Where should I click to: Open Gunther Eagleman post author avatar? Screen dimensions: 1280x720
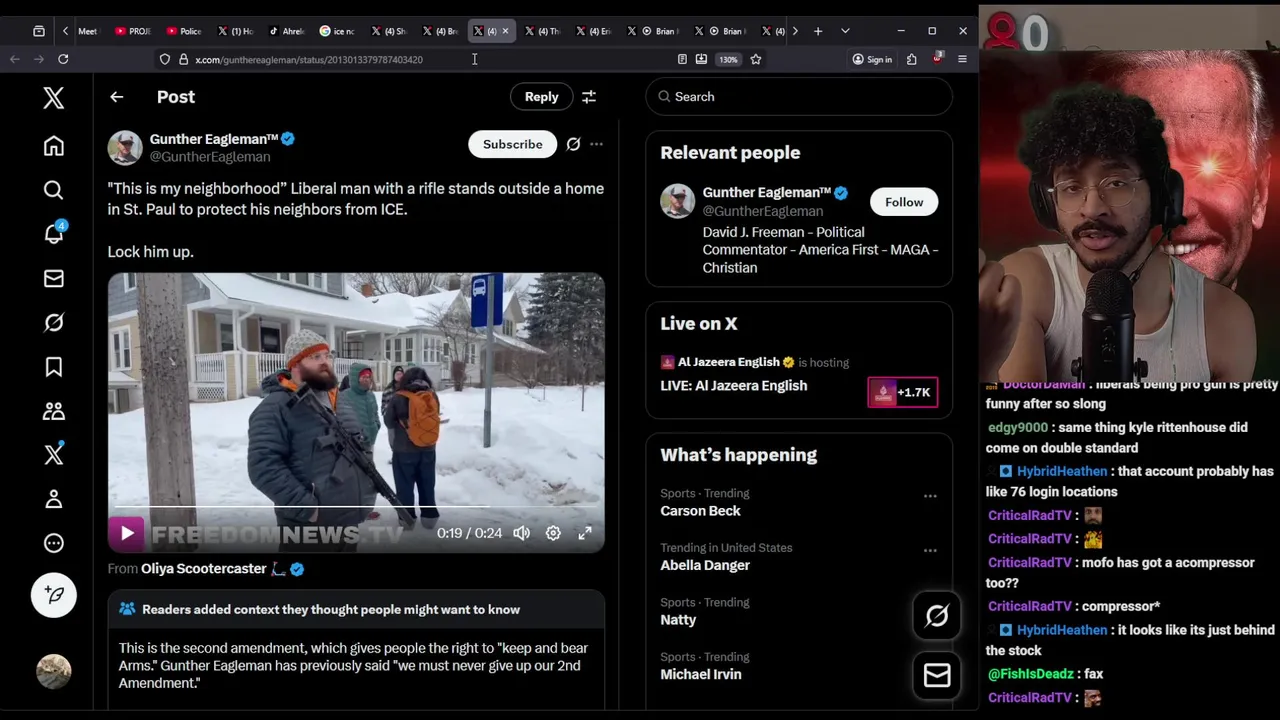pos(125,147)
